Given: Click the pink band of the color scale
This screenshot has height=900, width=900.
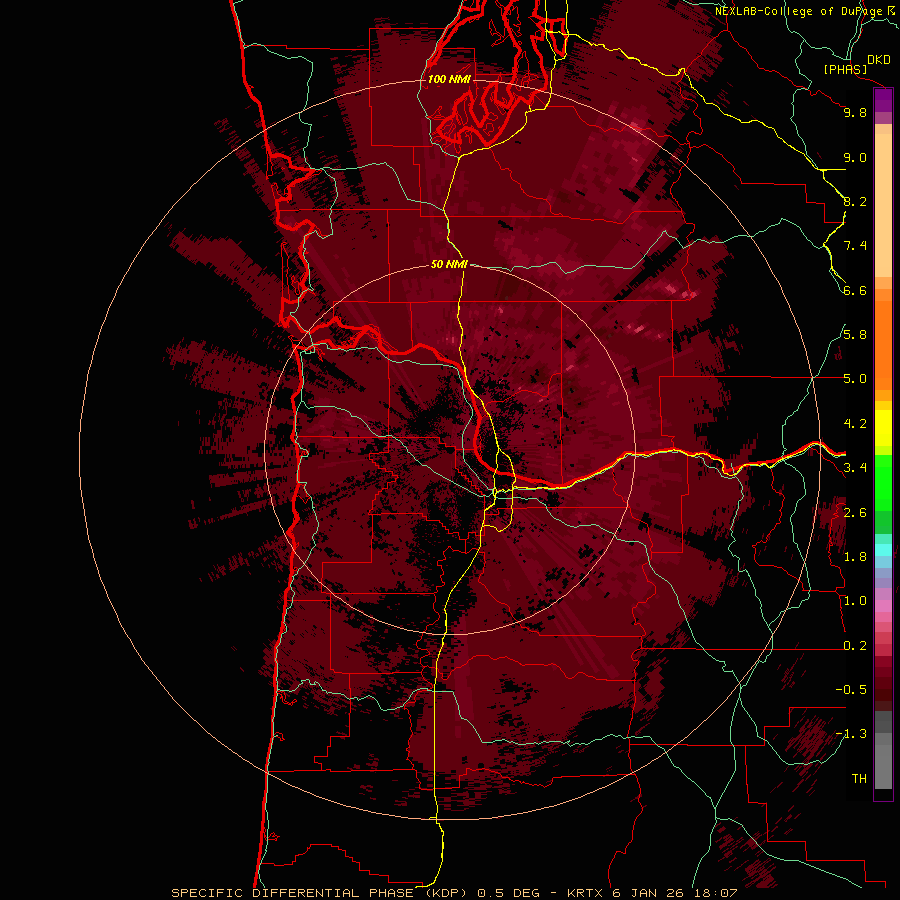Looking at the screenshot, I should 883,606.
